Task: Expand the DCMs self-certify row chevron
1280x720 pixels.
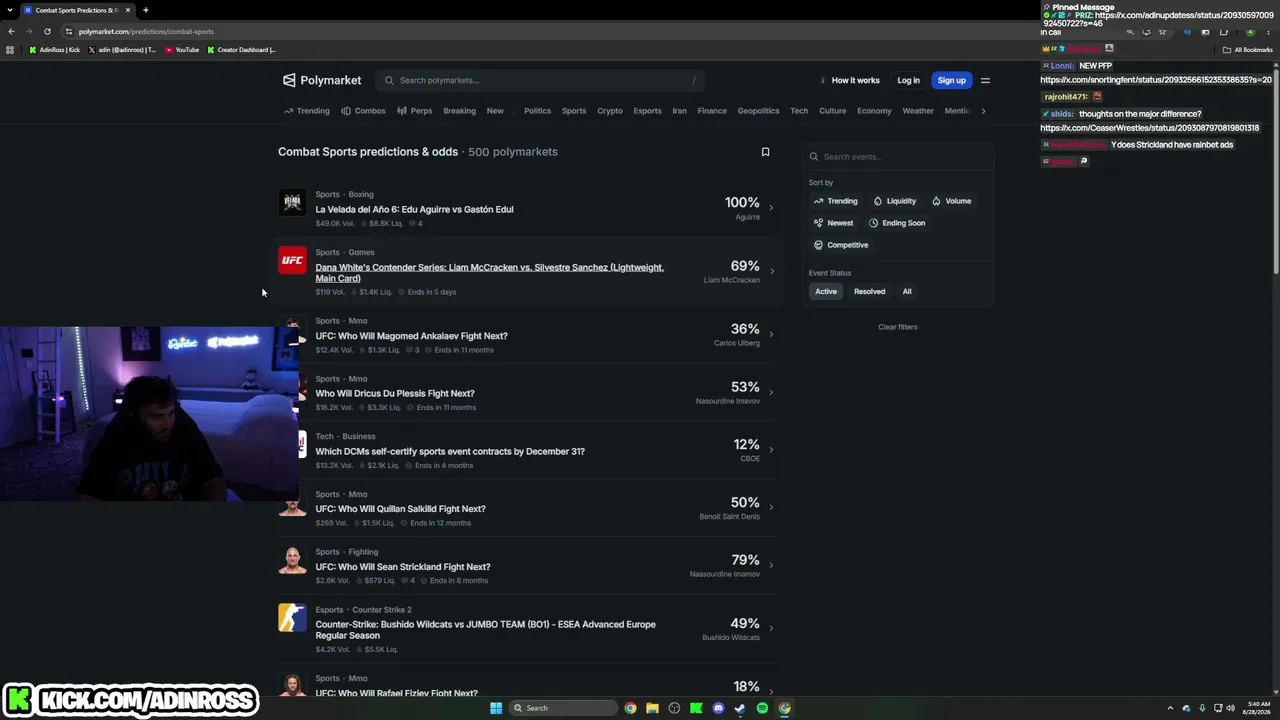Action: click(771, 450)
